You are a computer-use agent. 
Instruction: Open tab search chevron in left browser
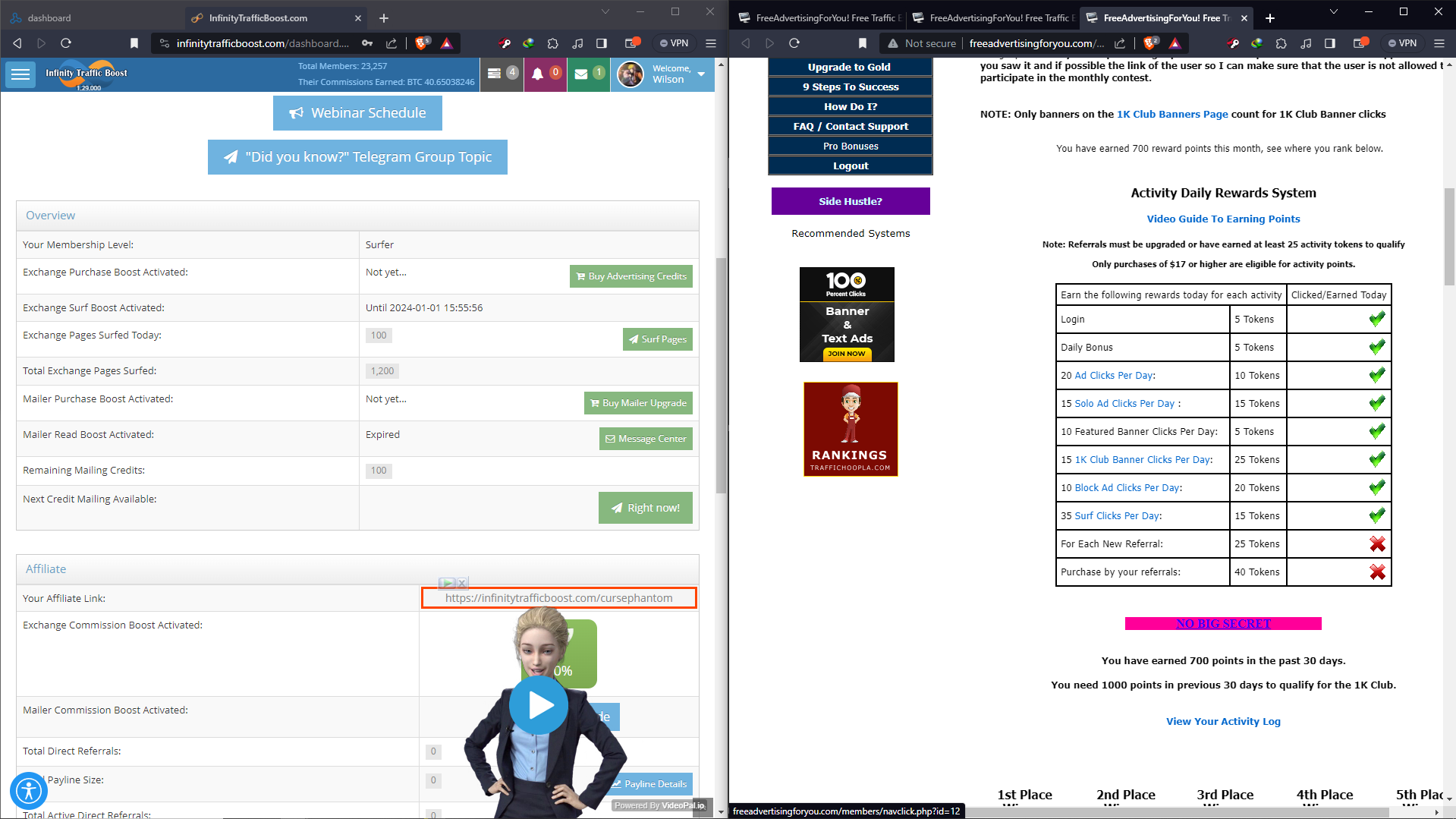605,11
